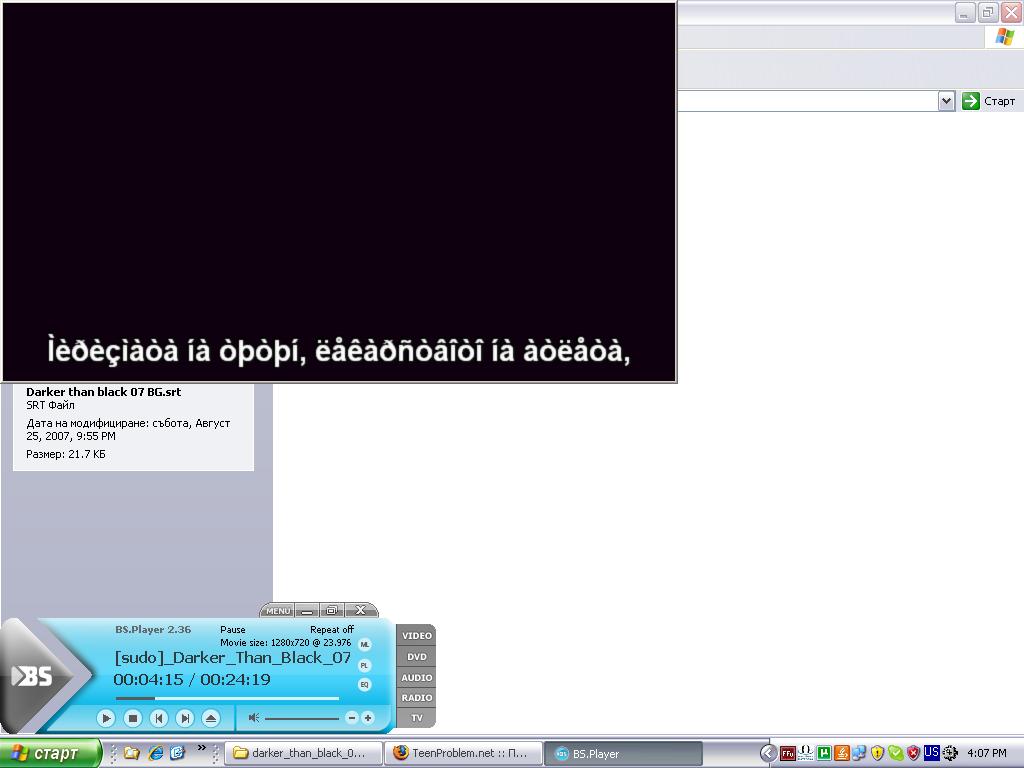Click the [sudo]_Darker_Than_Black_07 title text
Screen dimensions: 1024x768
pos(232,658)
